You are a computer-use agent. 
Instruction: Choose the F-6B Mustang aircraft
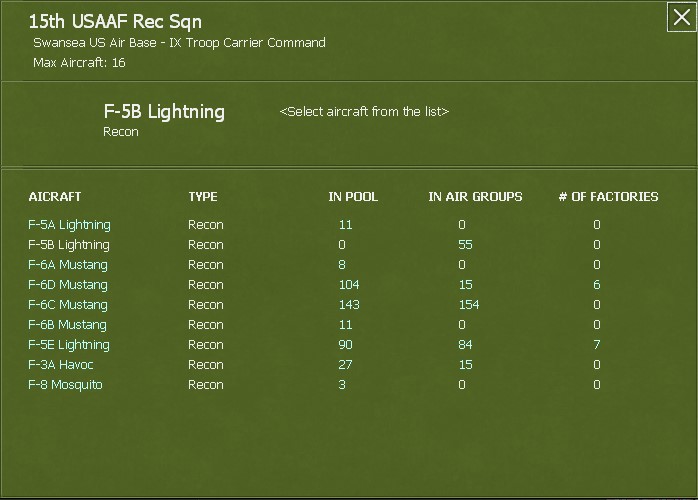tap(67, 325)
